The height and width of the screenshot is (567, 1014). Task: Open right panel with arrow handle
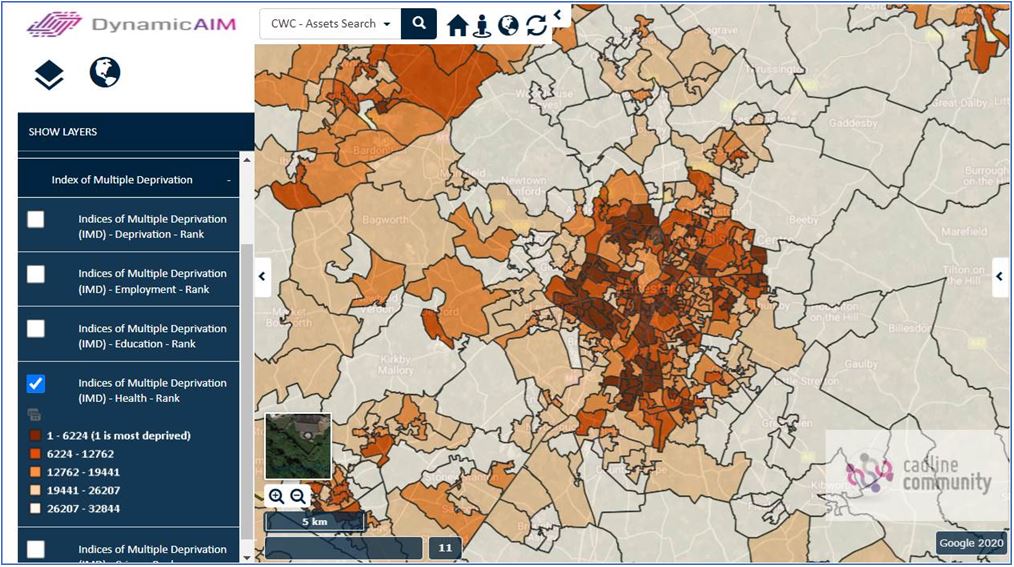tap(1000, 277)
